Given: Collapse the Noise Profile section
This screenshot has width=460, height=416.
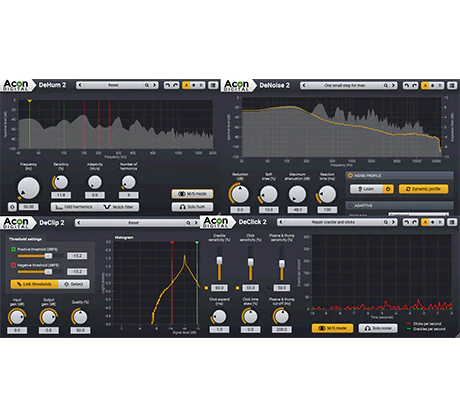Looking at the screenshot, I should [350, 176].
